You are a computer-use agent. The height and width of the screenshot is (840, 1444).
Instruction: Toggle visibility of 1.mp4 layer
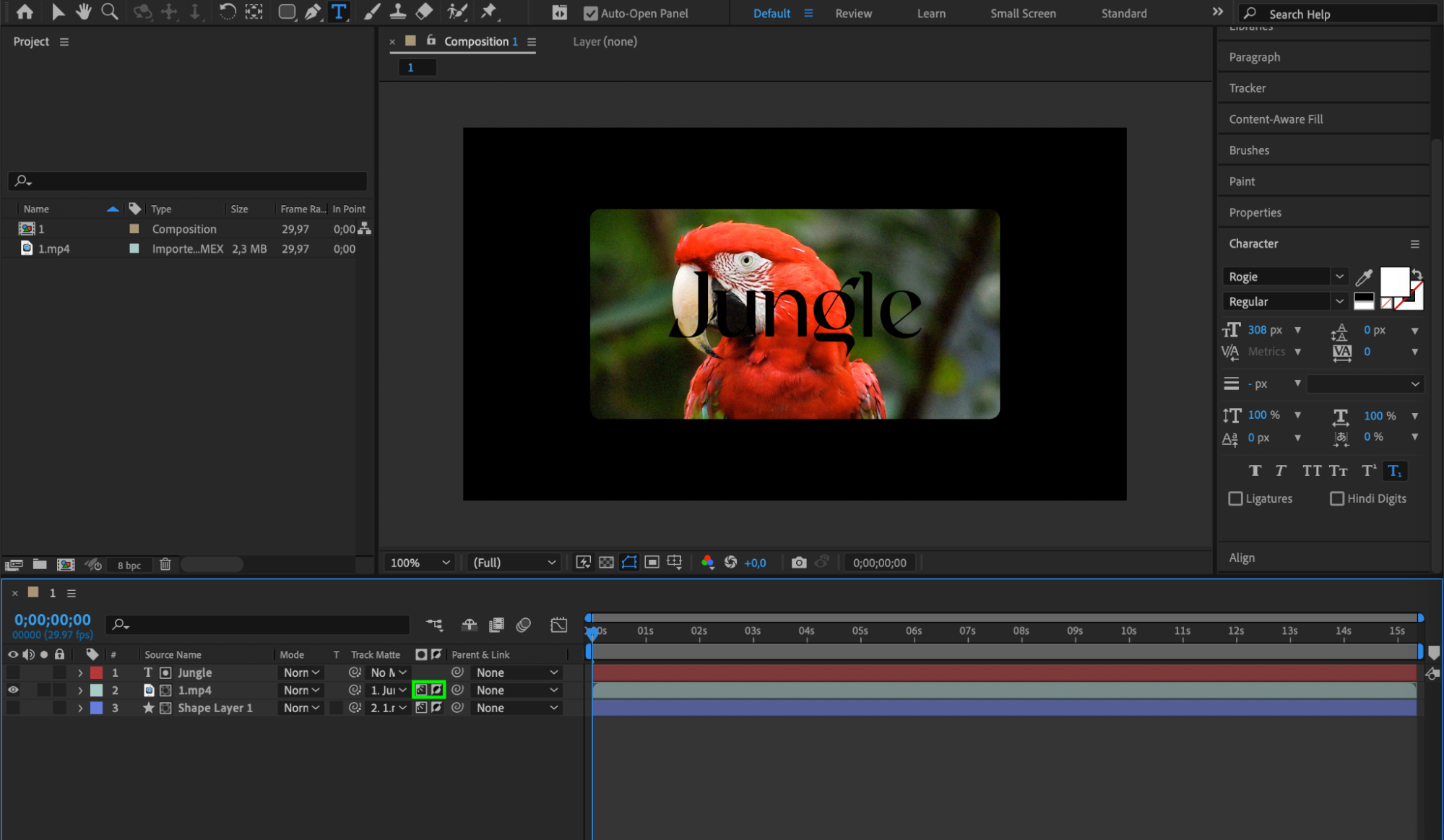pyautogui.click(x=13, y=690)
